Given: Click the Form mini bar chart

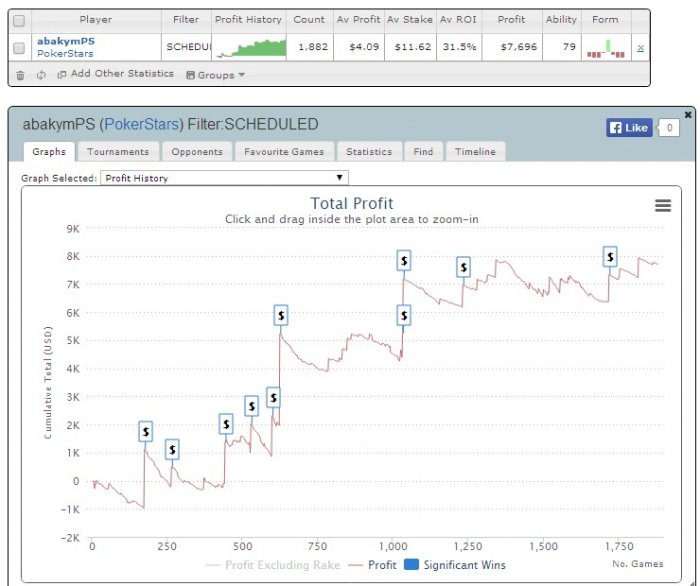Looking at the screenshot, I should tap(606, 49).
